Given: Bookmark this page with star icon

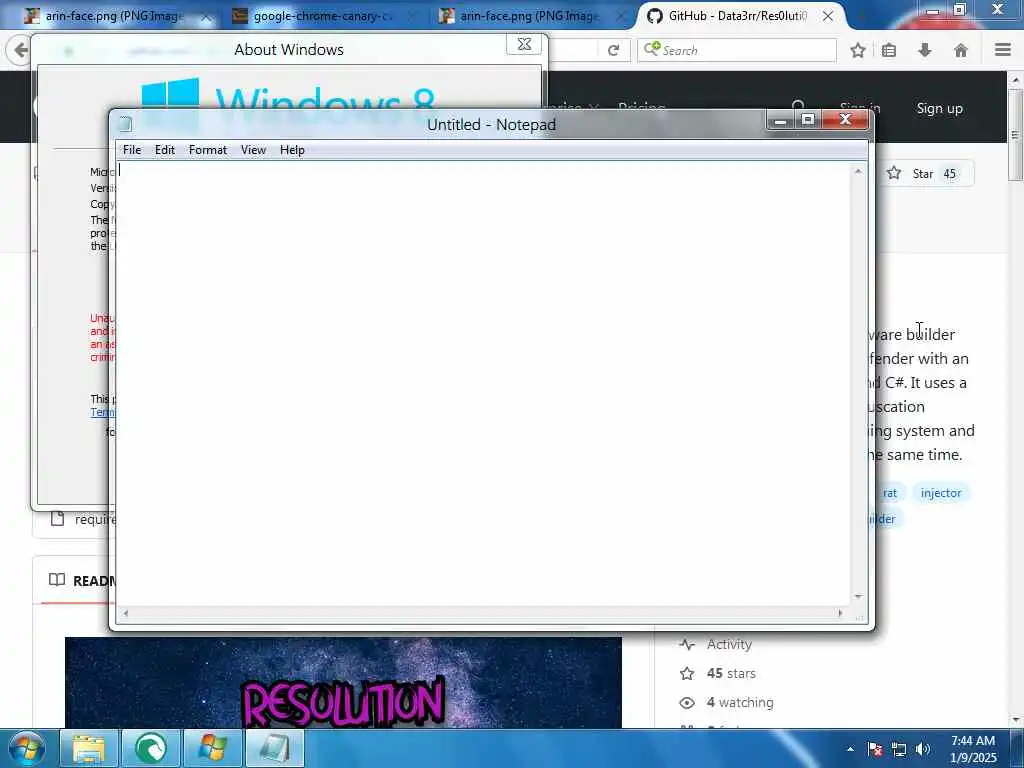Looking at the screenshot, I should point(858,50).
